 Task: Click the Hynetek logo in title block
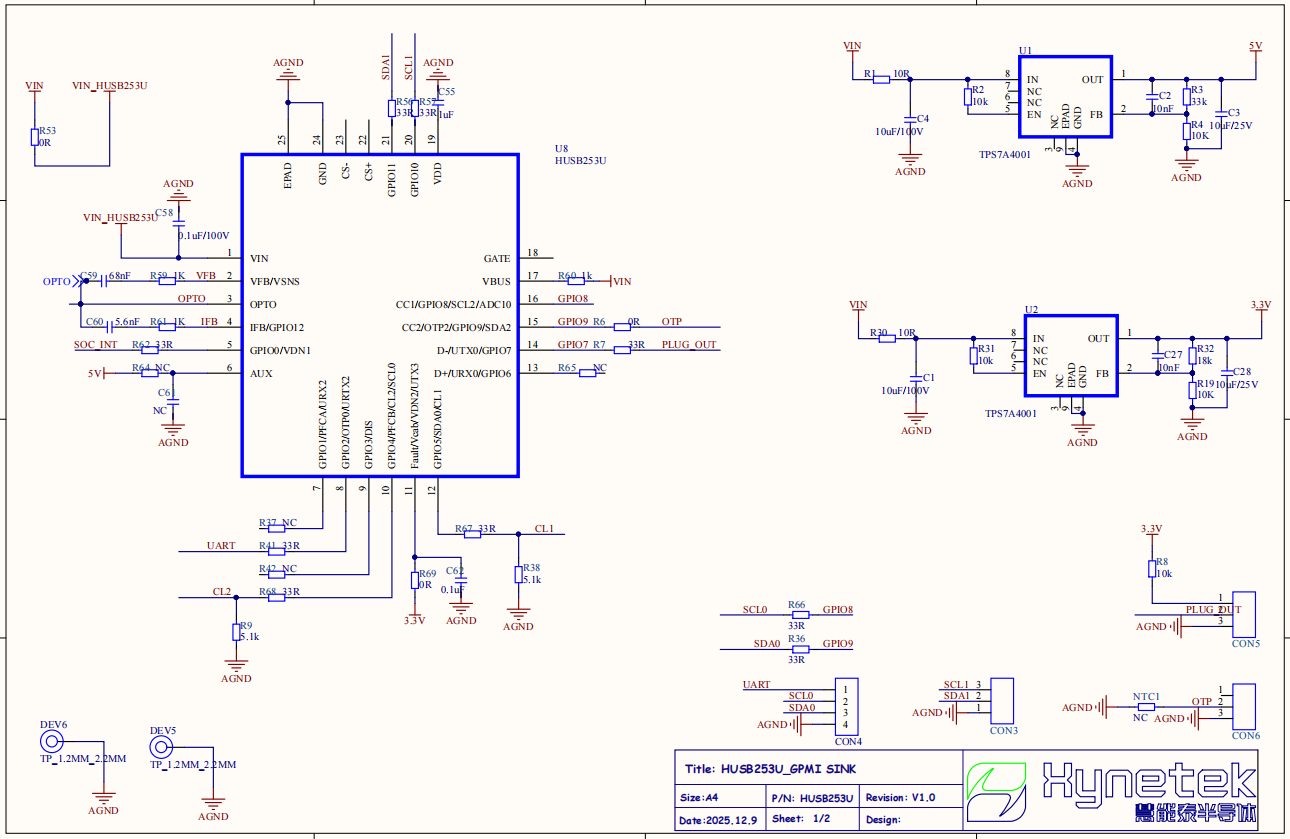point(1110,790)
